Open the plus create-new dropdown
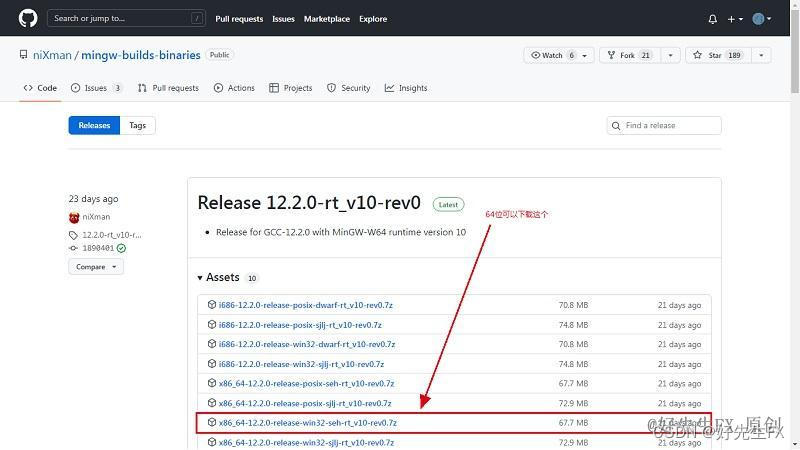The height and width of the screenshot is (450, 800). tap(735, 19)
